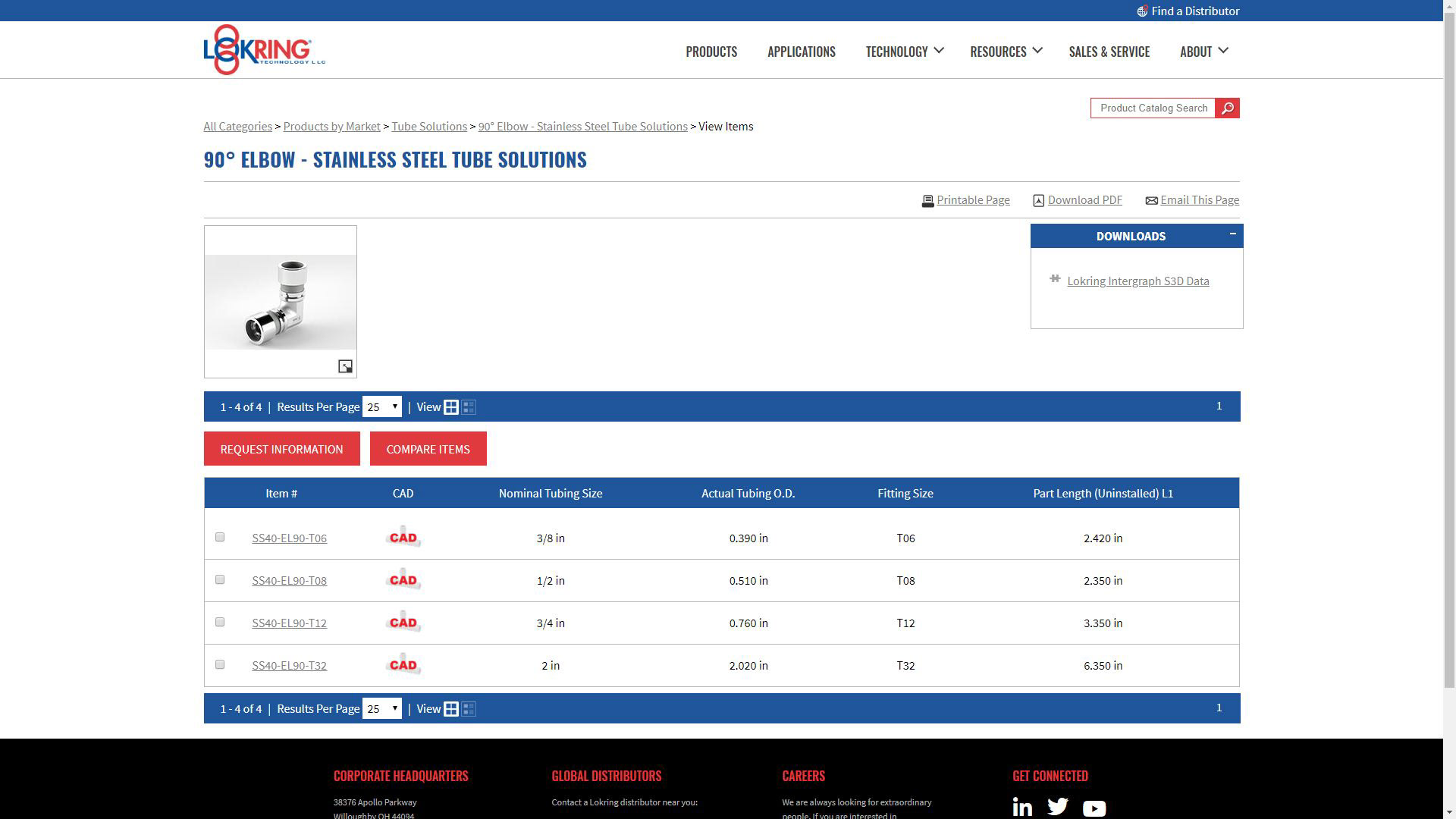
Task: Focus the Product Catalog Search field
Action: [1153, 108]
